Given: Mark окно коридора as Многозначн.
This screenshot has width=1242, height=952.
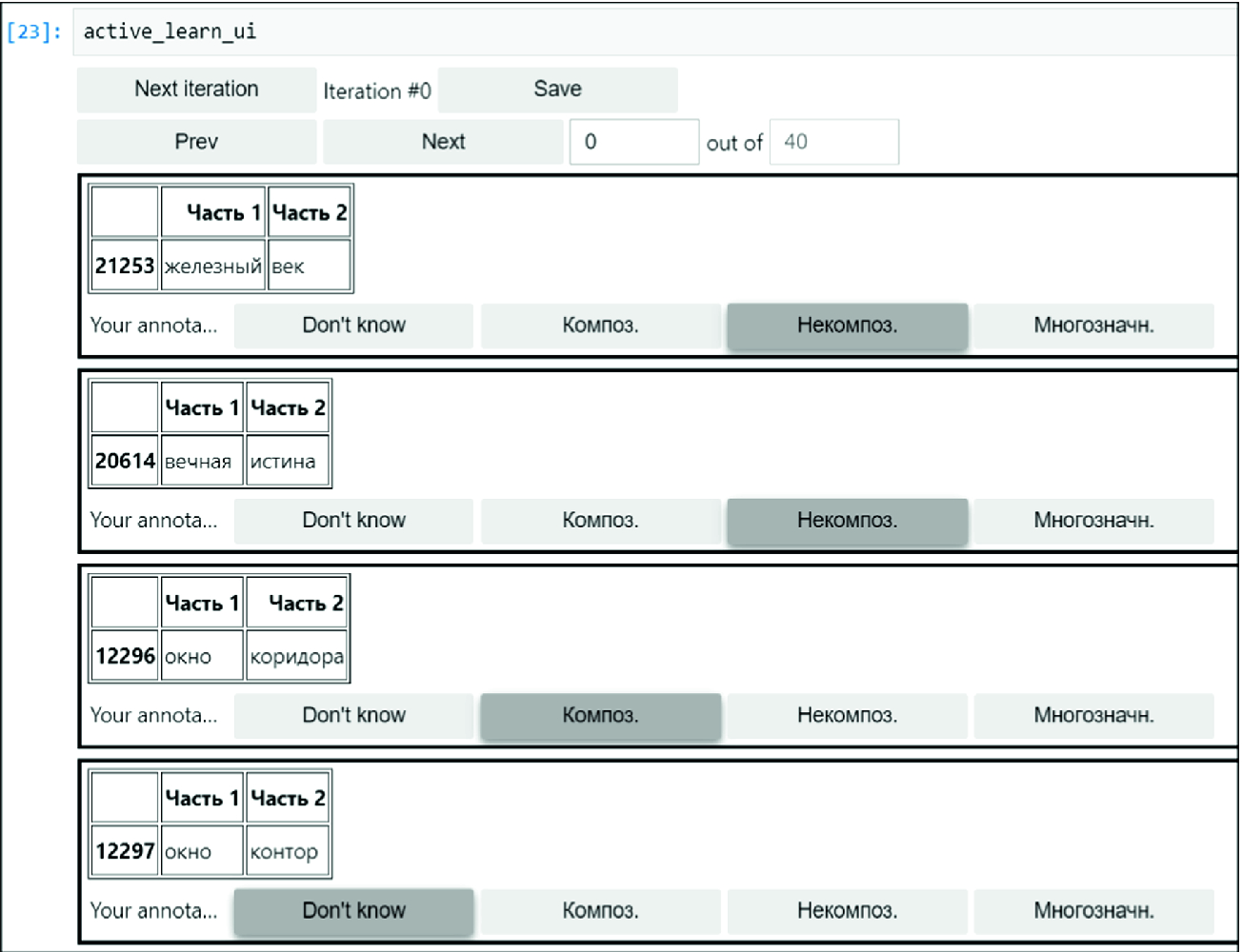Looking at the screenshot, I should 1094,716.
